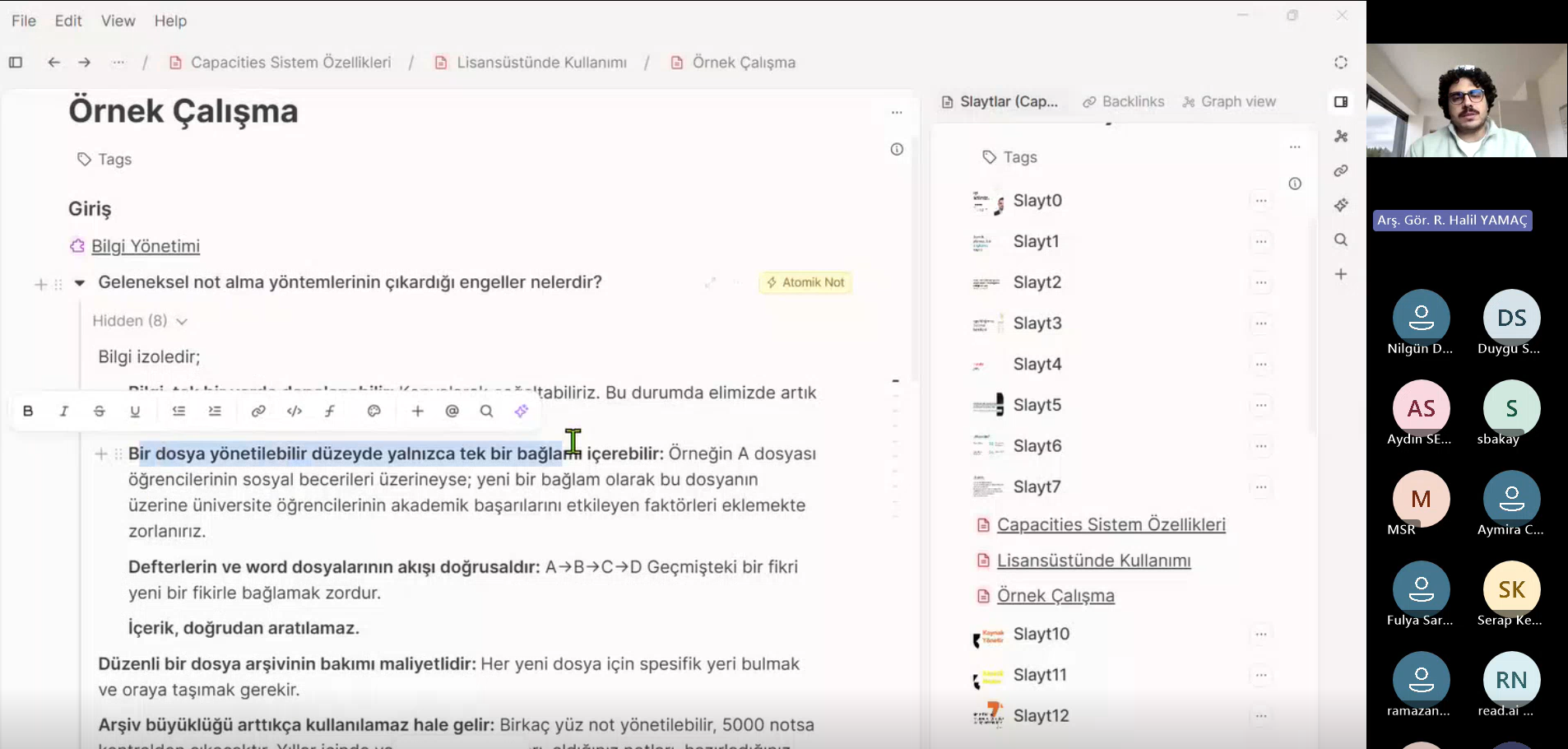Create a new item with the sidebar plus icon

1342,274
